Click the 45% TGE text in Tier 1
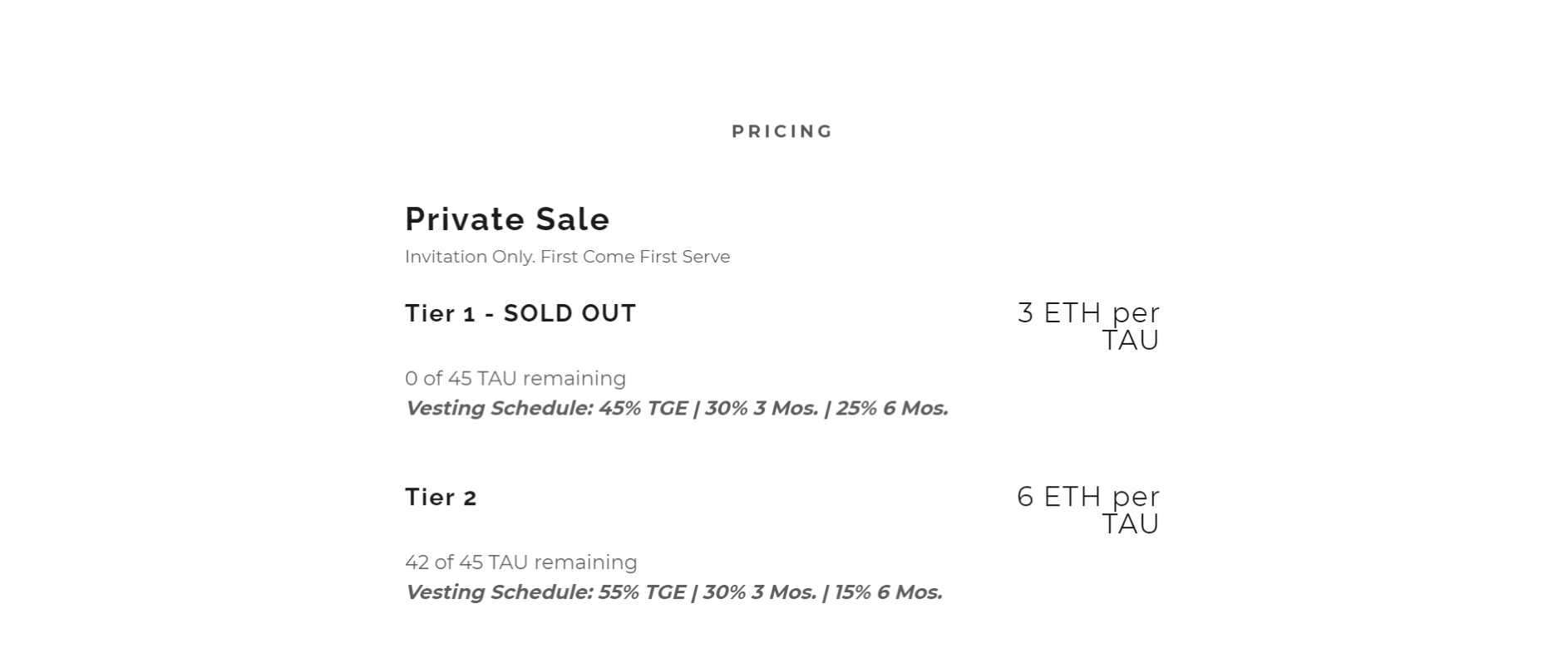 click(x=643, y=408)
